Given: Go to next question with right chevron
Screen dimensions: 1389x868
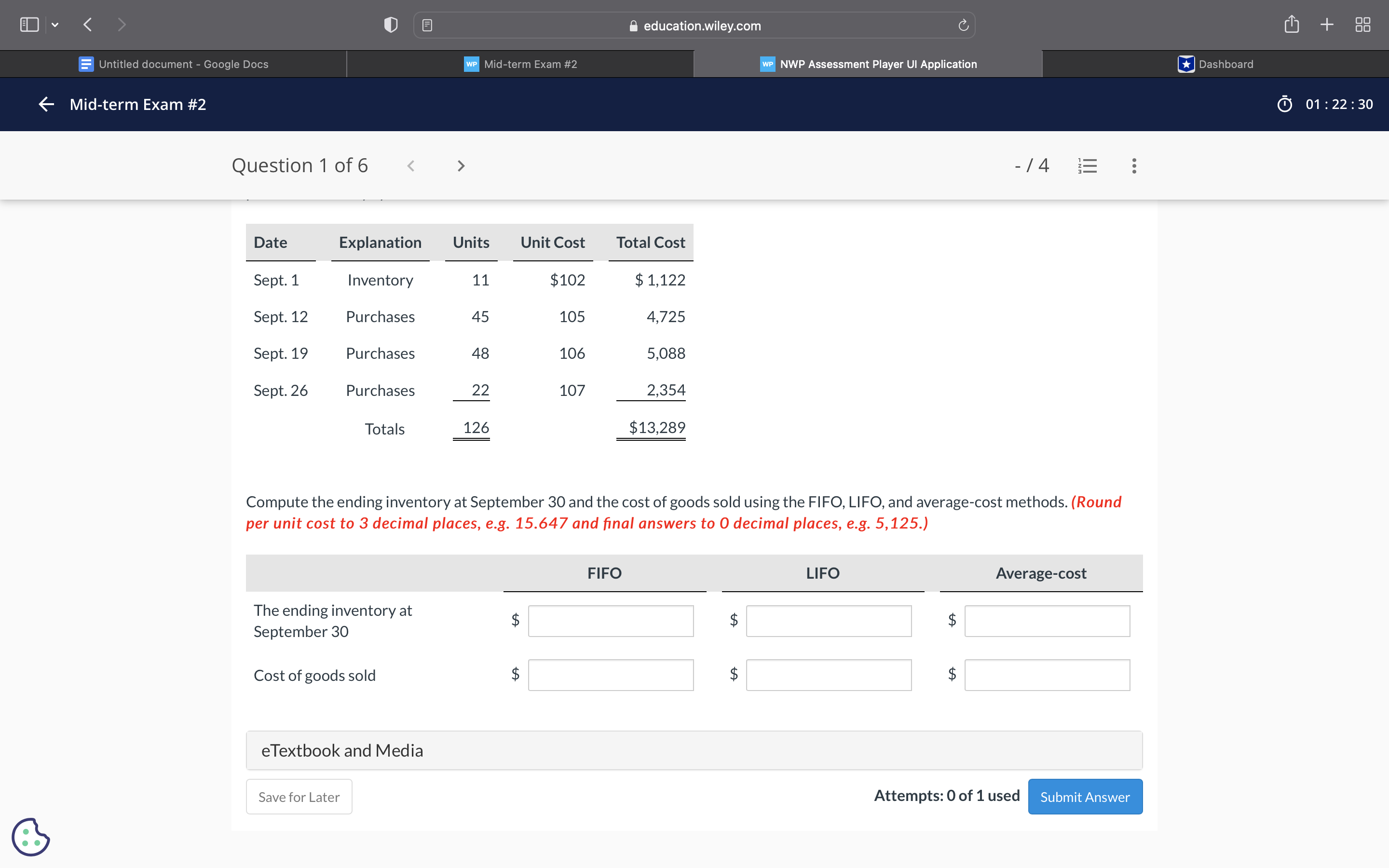Looking at the screenshot, I should tap(460, 166).
